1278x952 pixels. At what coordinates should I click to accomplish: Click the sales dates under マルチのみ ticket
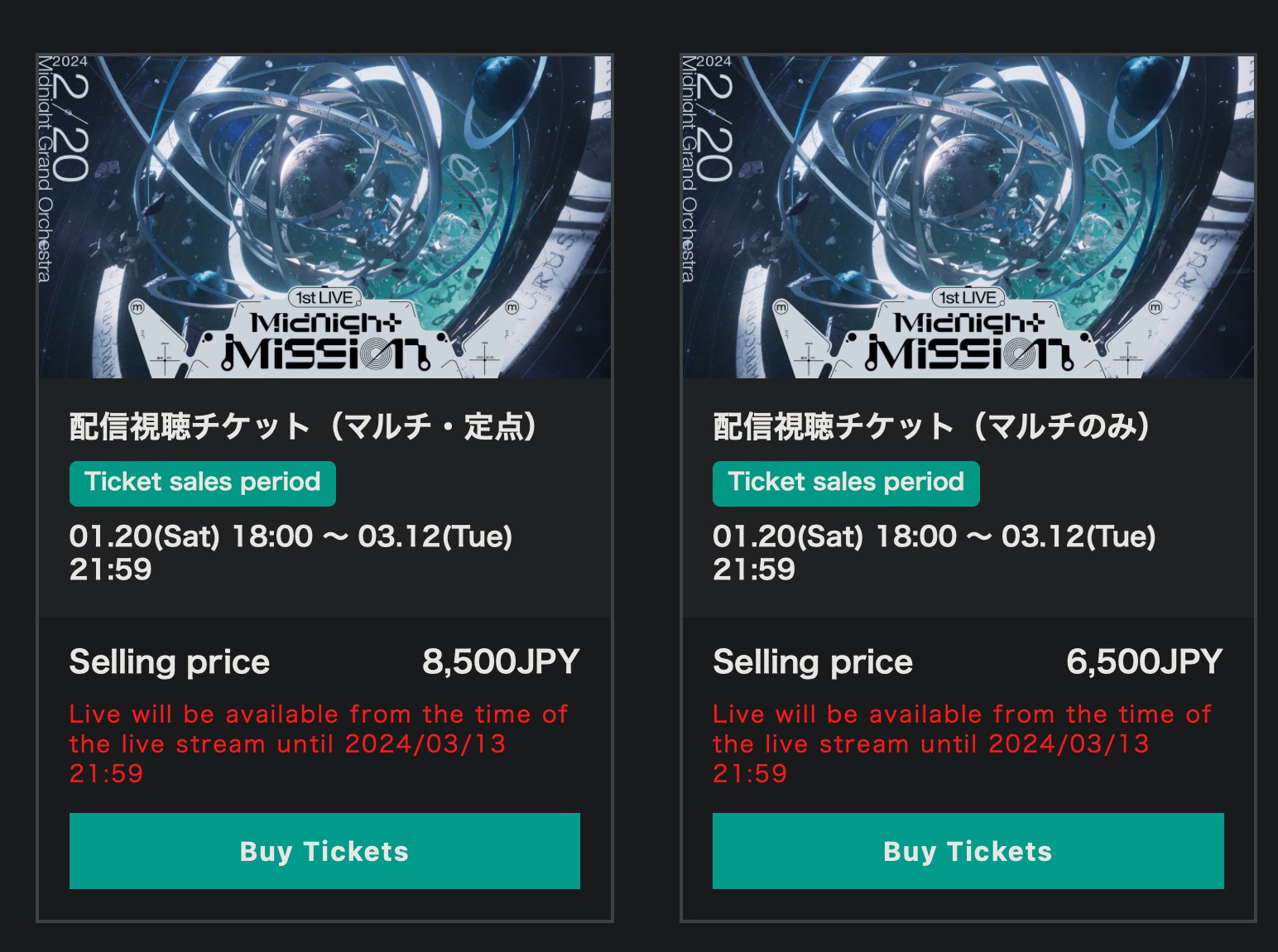click(934, 552)
